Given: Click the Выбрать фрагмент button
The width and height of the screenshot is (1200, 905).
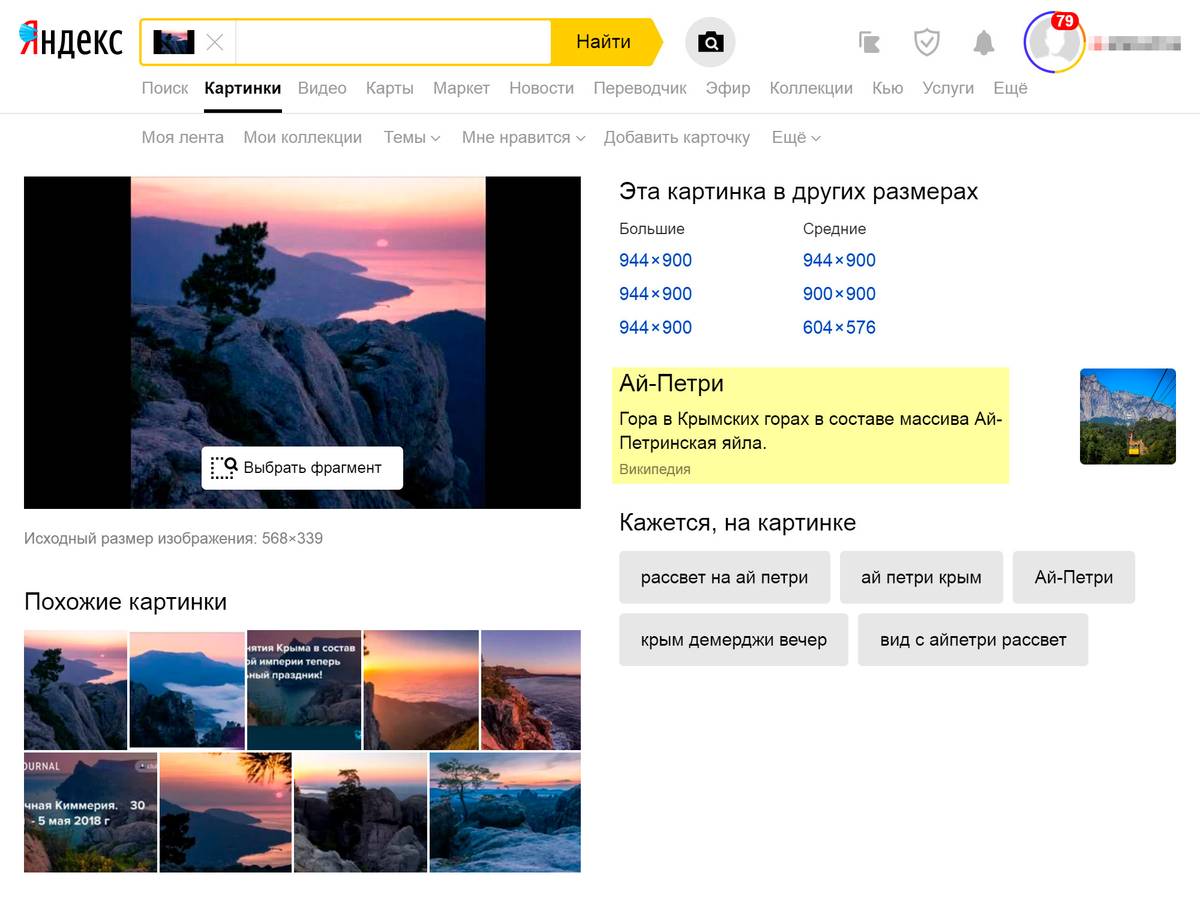Looking at the screenshot, I should (302, 466).
